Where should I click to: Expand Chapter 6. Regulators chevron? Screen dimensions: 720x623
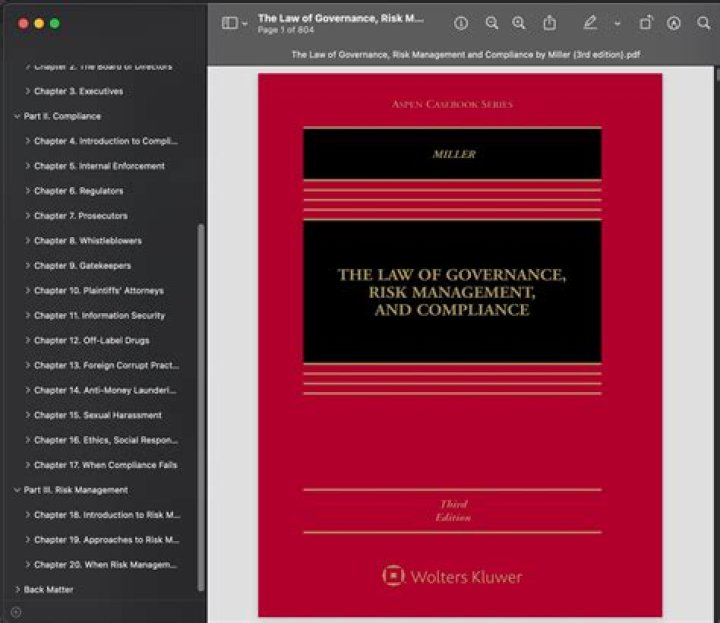[x=28, y=191]
